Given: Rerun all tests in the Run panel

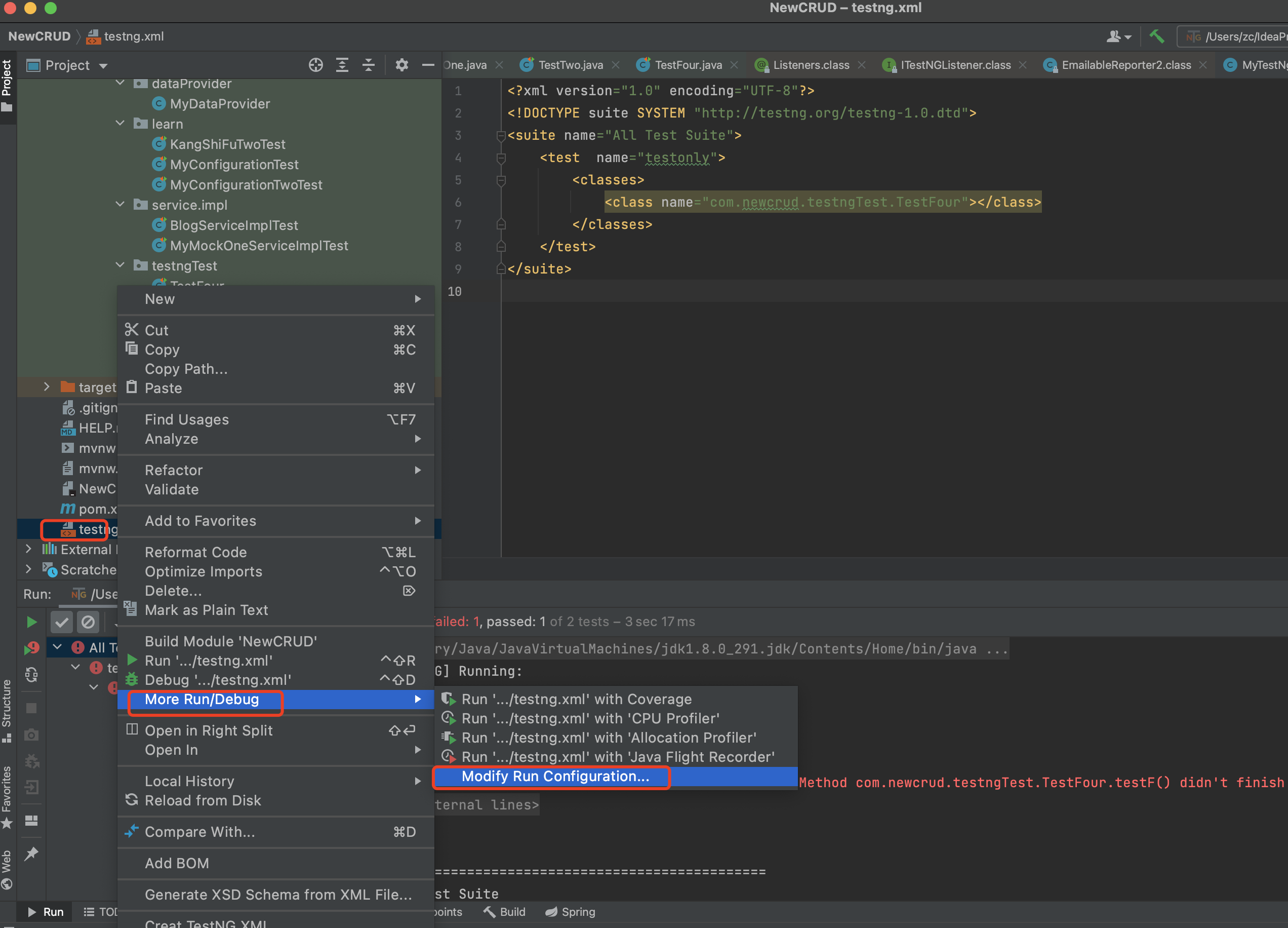Looking at the screenshot, I should 32,622.
